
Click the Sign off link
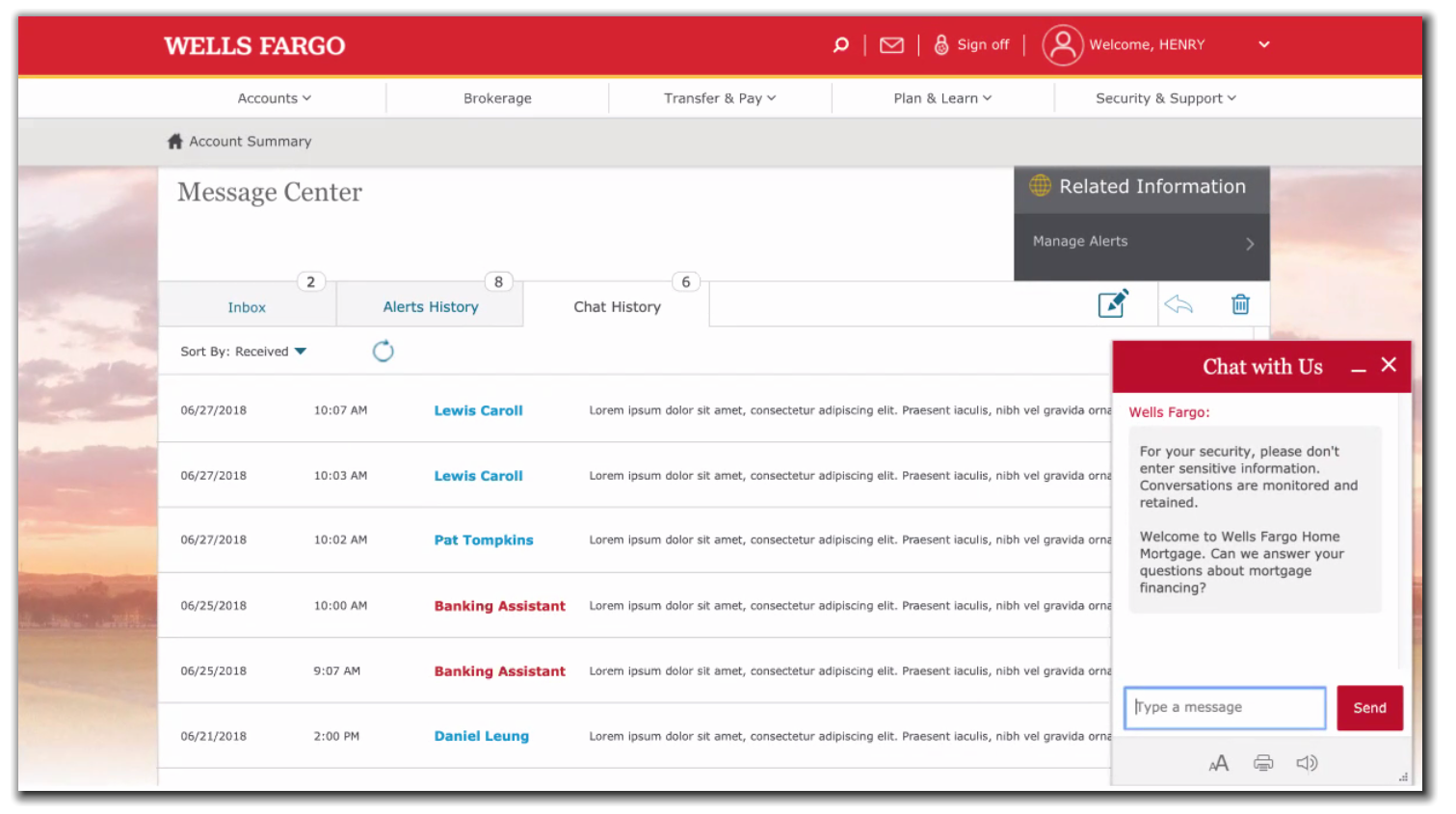[983, 44]
